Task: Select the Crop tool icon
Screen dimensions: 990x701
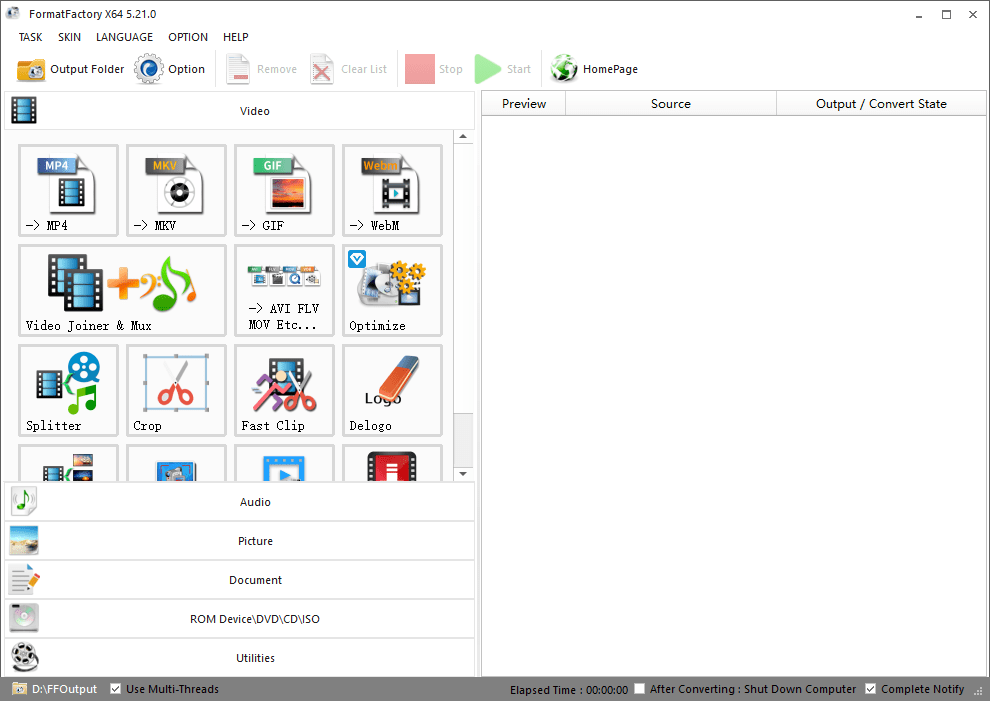Action: [176, 390]
